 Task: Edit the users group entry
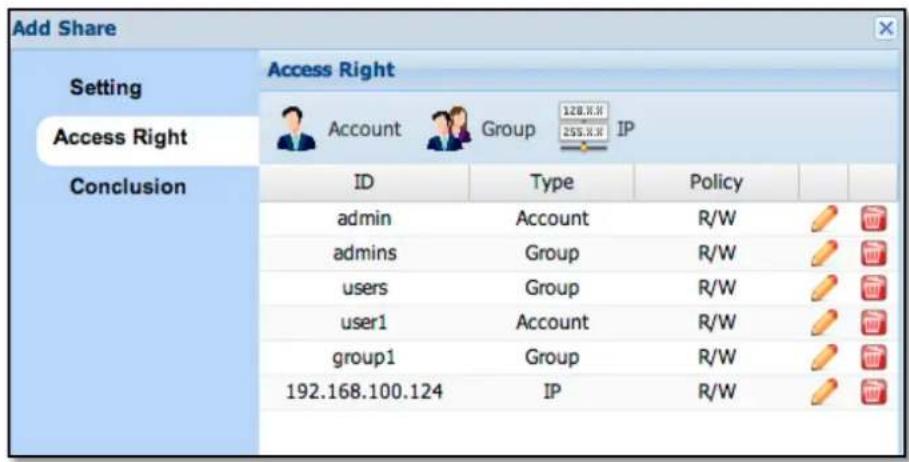point(824,288)
